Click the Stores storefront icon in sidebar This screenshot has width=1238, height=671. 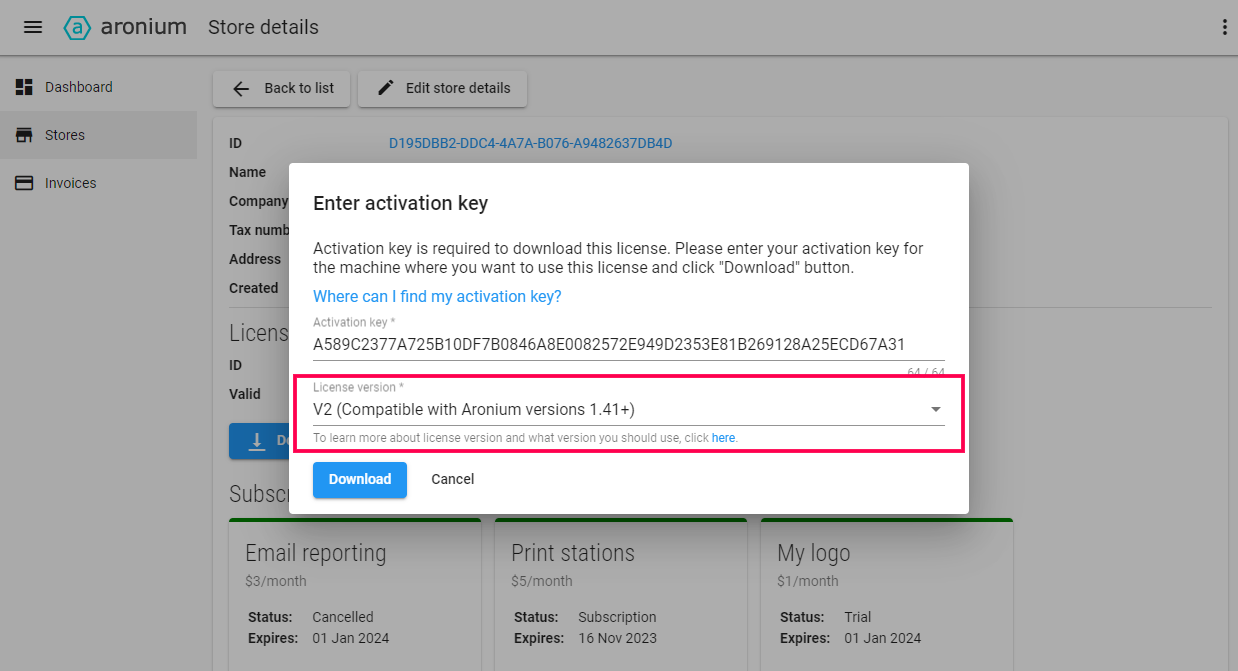point(24,135)
